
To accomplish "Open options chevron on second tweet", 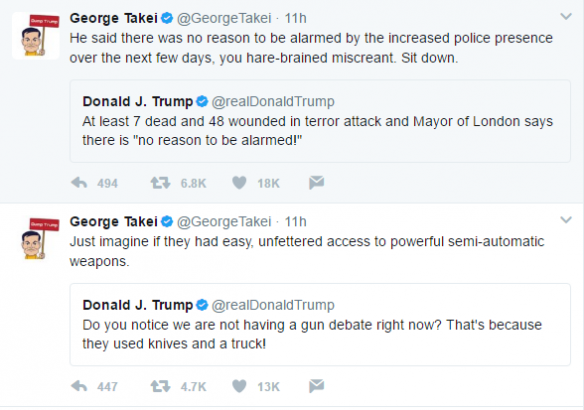I will point(566,220).
